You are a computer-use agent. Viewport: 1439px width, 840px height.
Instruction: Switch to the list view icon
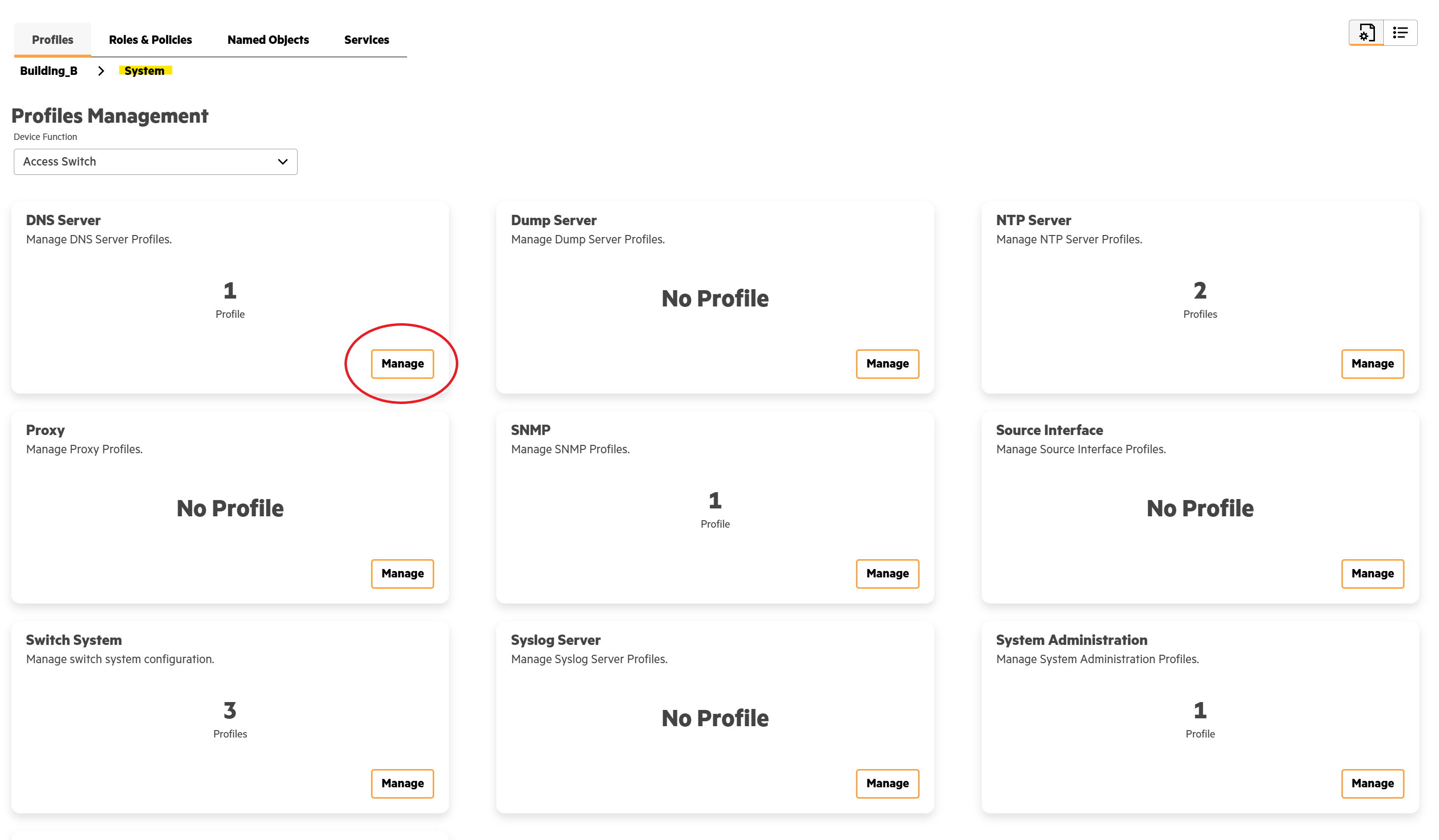coord(1400,33)
